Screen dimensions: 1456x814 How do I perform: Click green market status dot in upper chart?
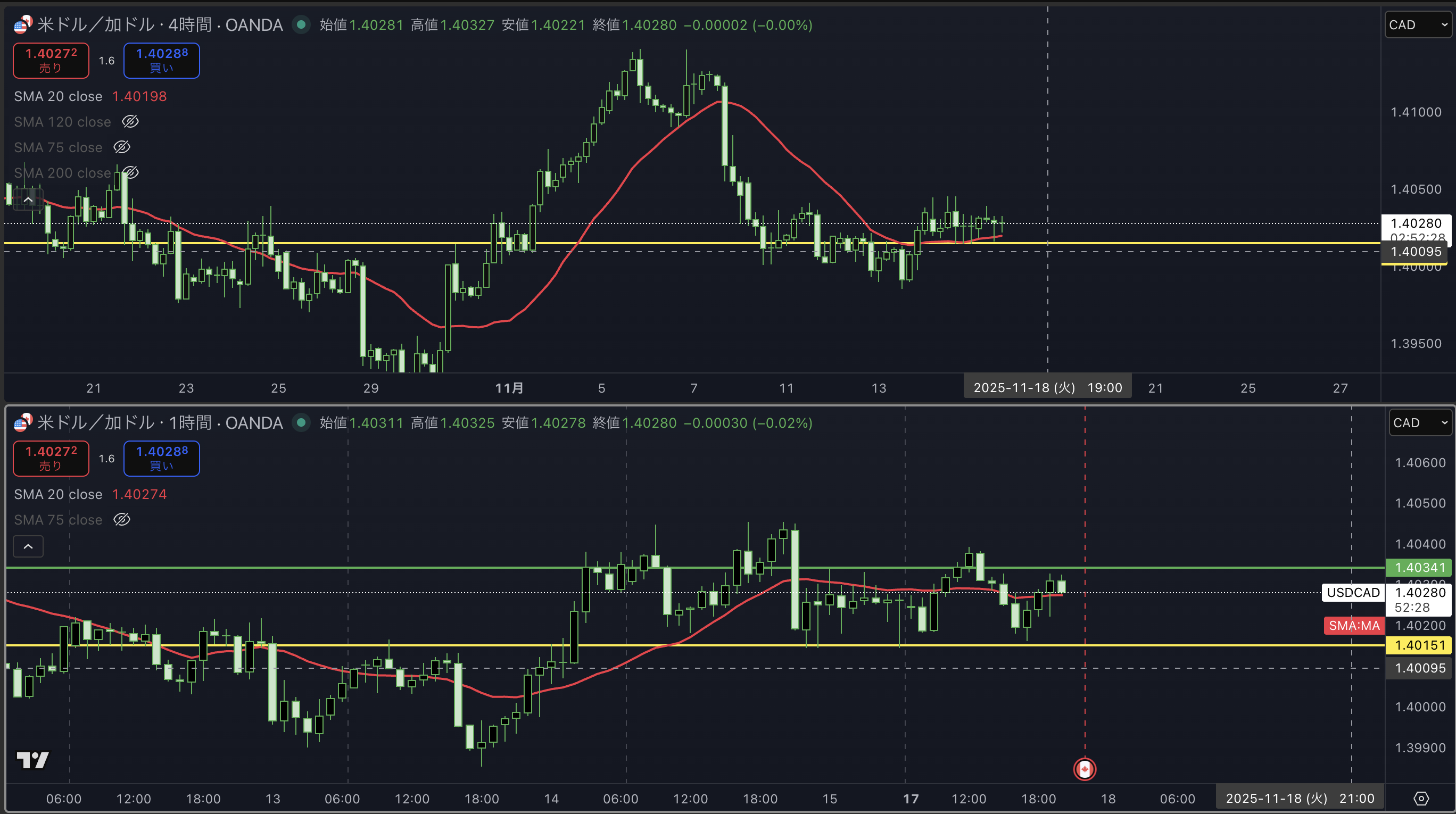[301, 25]
